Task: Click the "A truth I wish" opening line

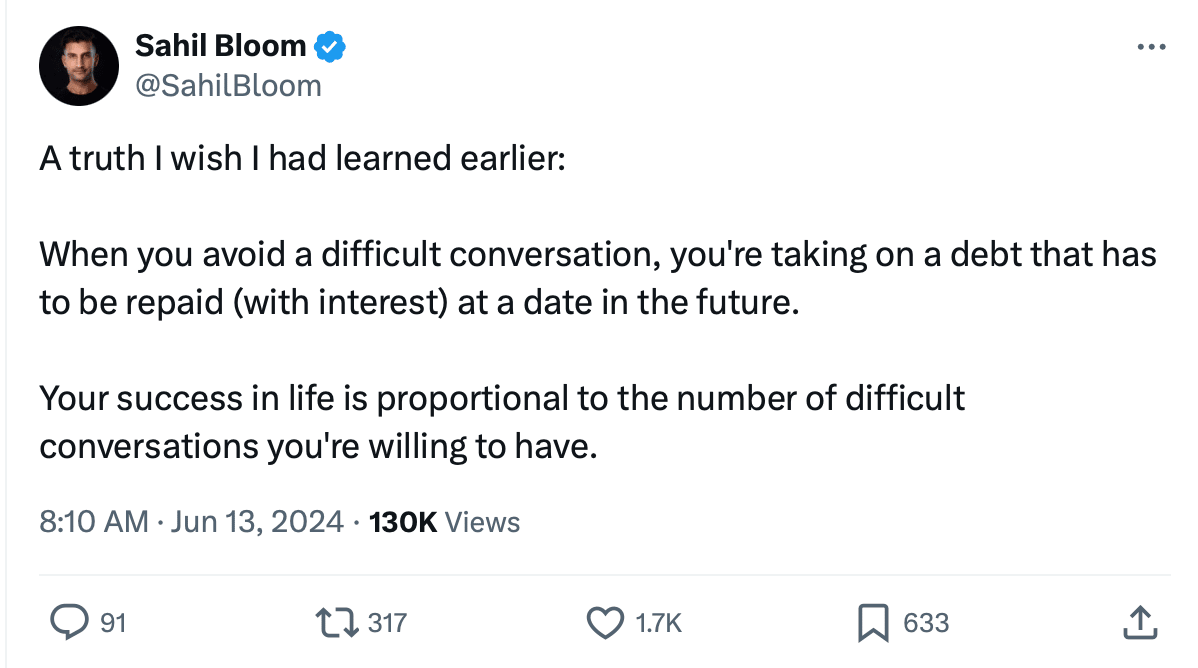Action: click(x=302, y=160)
